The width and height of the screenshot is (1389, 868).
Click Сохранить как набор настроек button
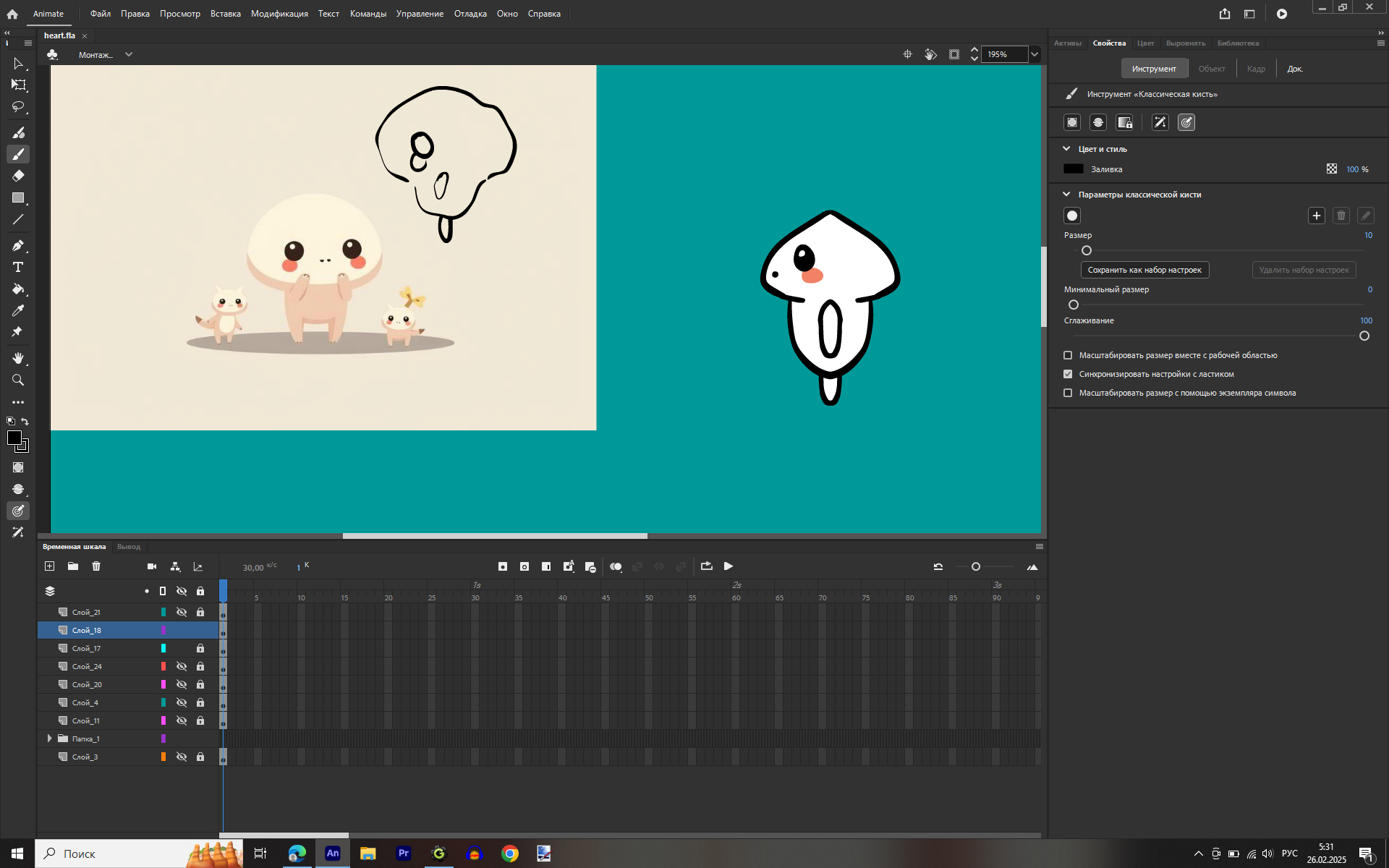[1144, 270]
